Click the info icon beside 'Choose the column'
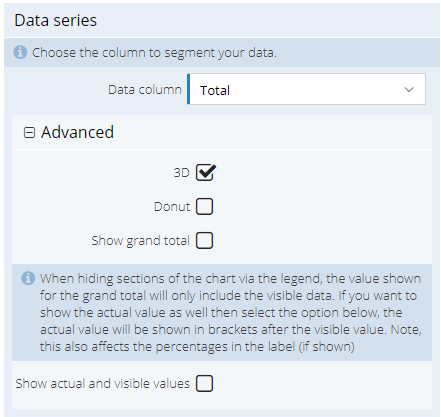Screen dimensions: 441x417 pyautogui.click(x=20, y=52)
